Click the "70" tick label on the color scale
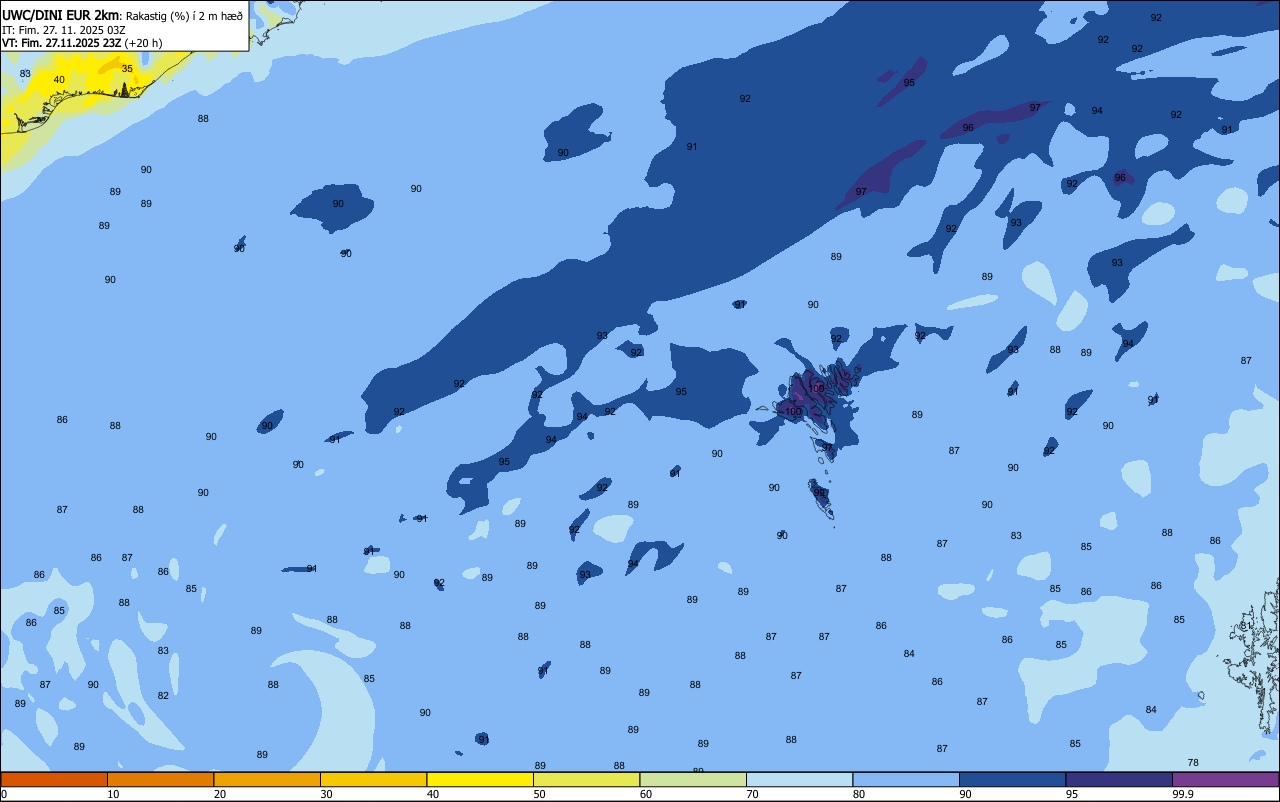The height and width of the screenshot is (802, 1280). 753,794
